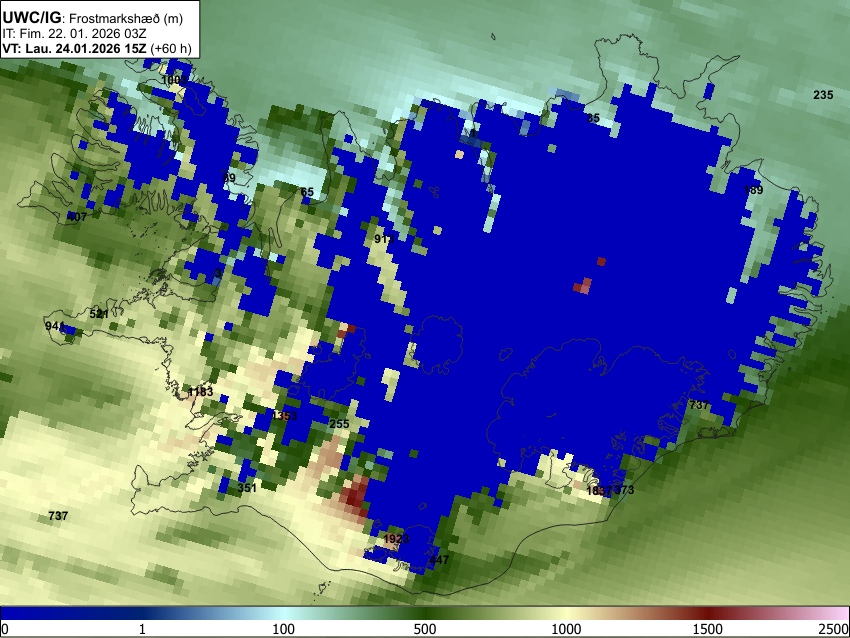
Task: Click the color scale label 0
Action: (5, 629)
